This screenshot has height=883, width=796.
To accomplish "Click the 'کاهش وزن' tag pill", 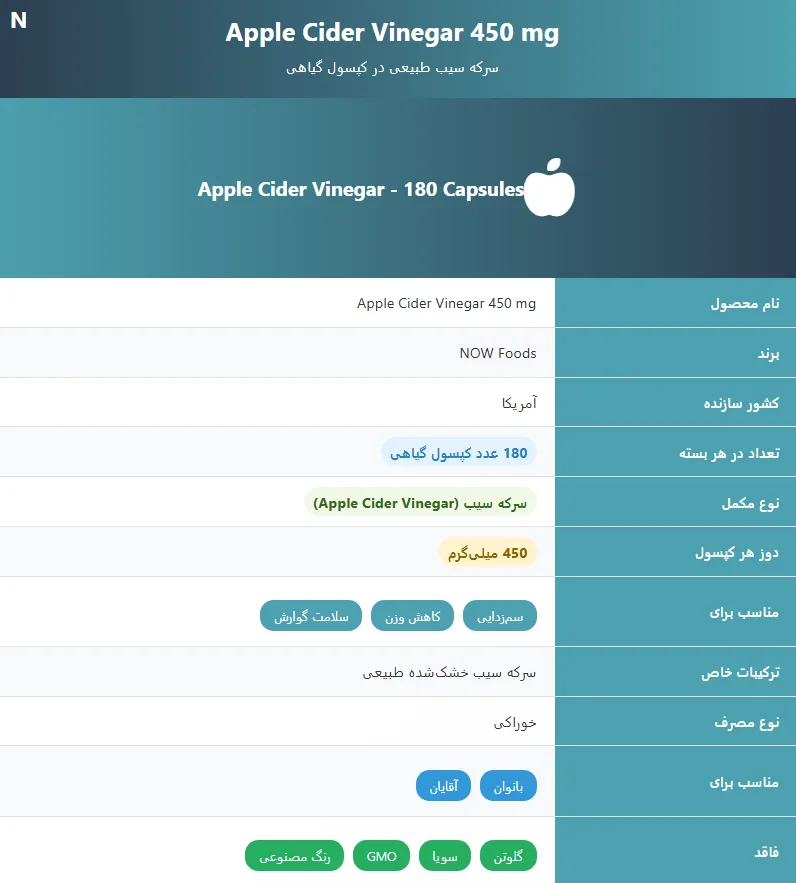I will click(x=413, y=616).
